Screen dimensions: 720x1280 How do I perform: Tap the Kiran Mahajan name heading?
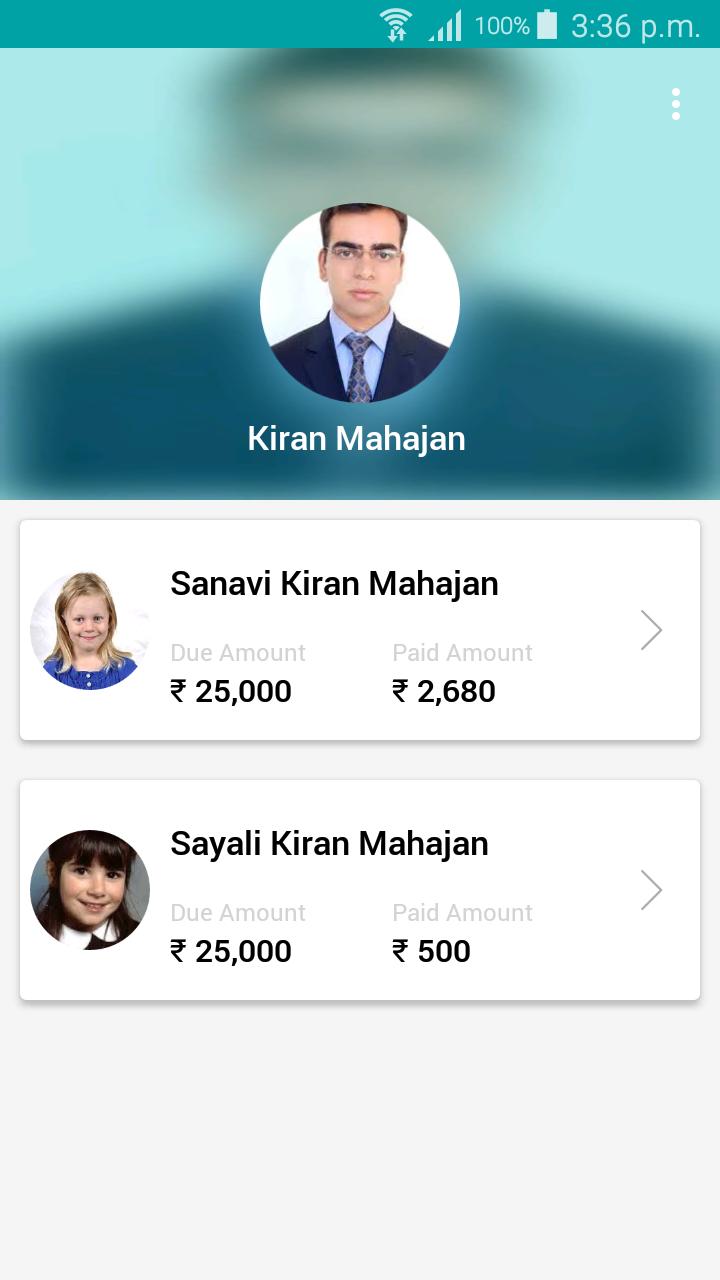357,438
